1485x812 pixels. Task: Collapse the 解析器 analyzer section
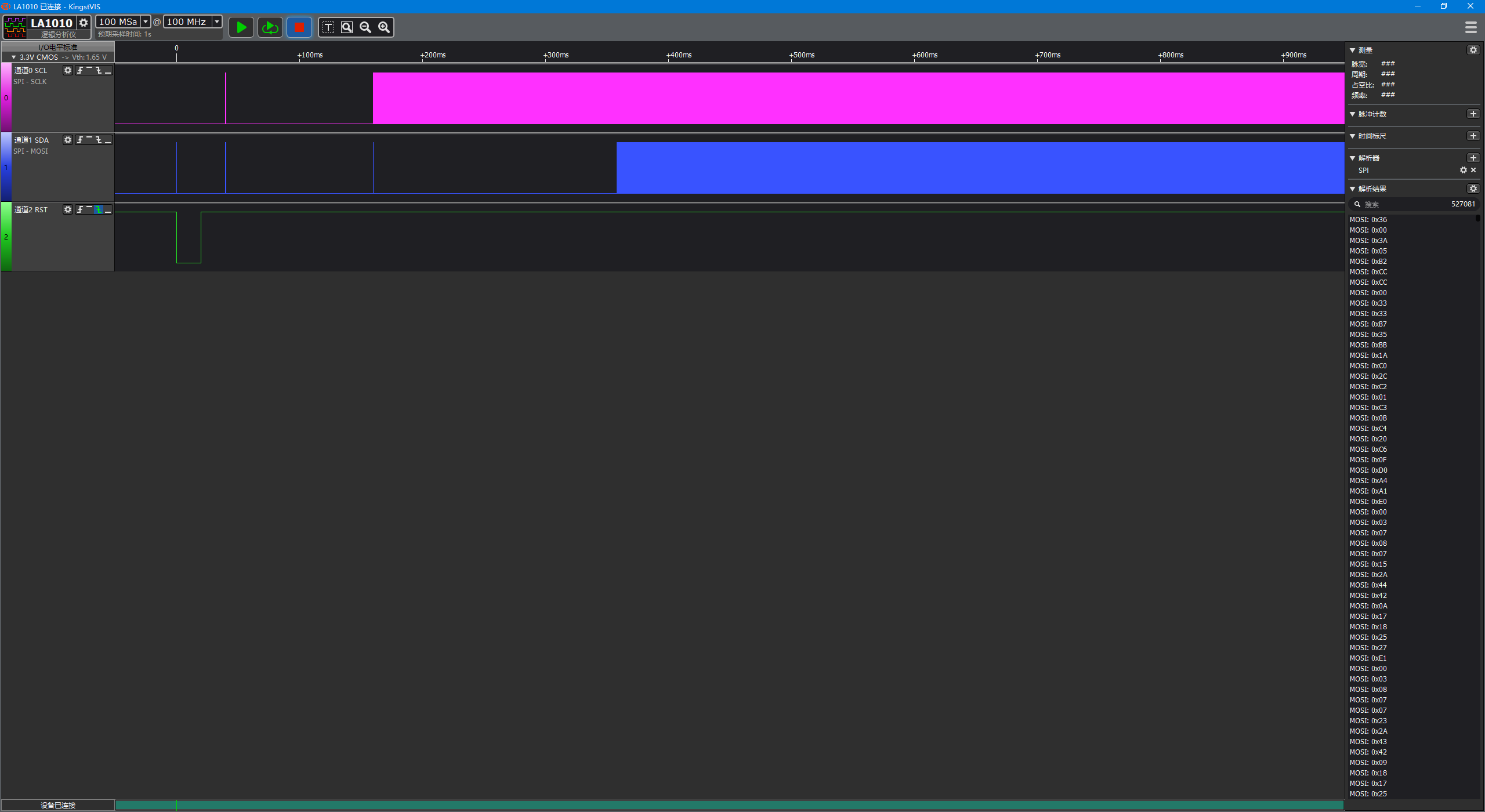tap(1353, 158)
